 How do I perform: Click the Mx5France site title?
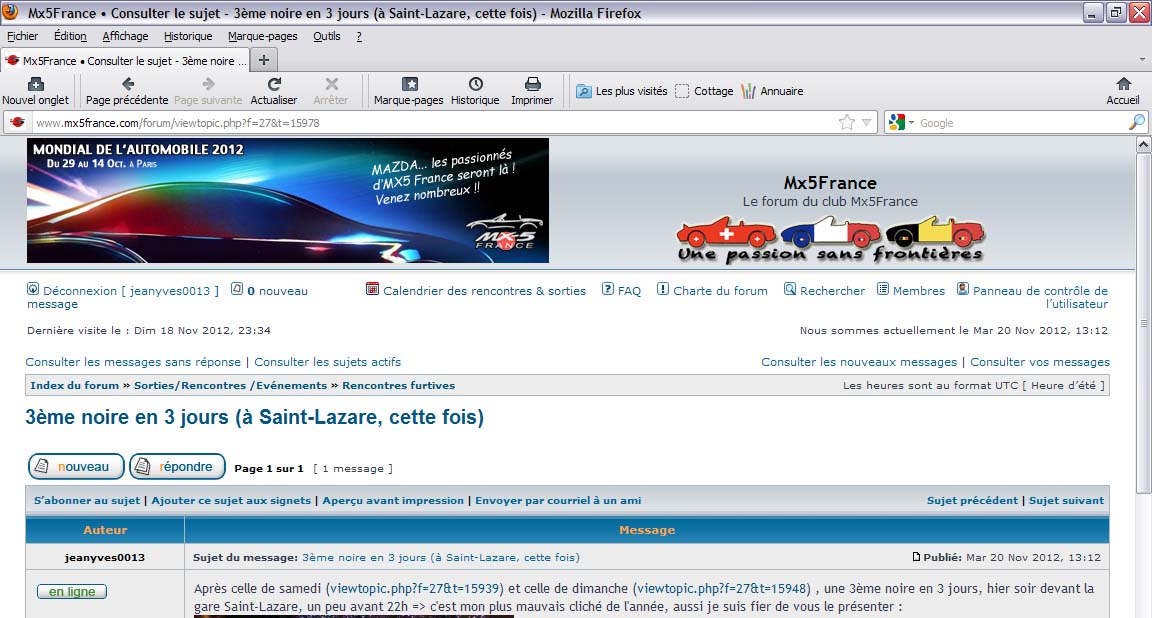click(x=830, y=183)
